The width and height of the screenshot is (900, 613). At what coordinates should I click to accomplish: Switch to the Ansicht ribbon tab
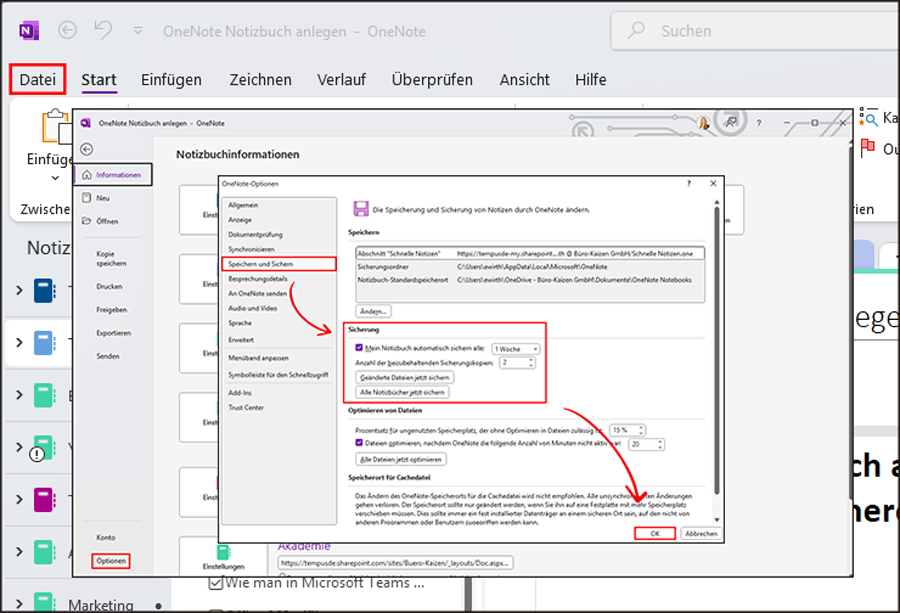click(x=525, y=79)
